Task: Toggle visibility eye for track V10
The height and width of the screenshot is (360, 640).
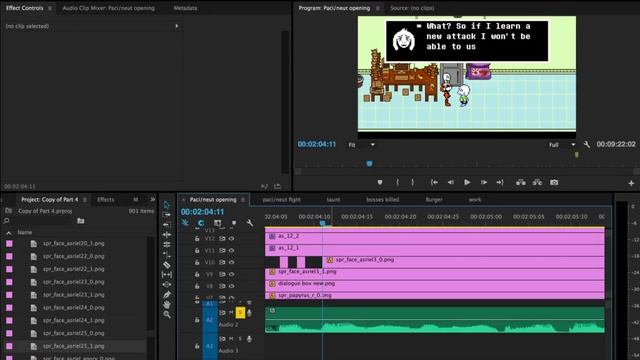Action: [231, 262]
